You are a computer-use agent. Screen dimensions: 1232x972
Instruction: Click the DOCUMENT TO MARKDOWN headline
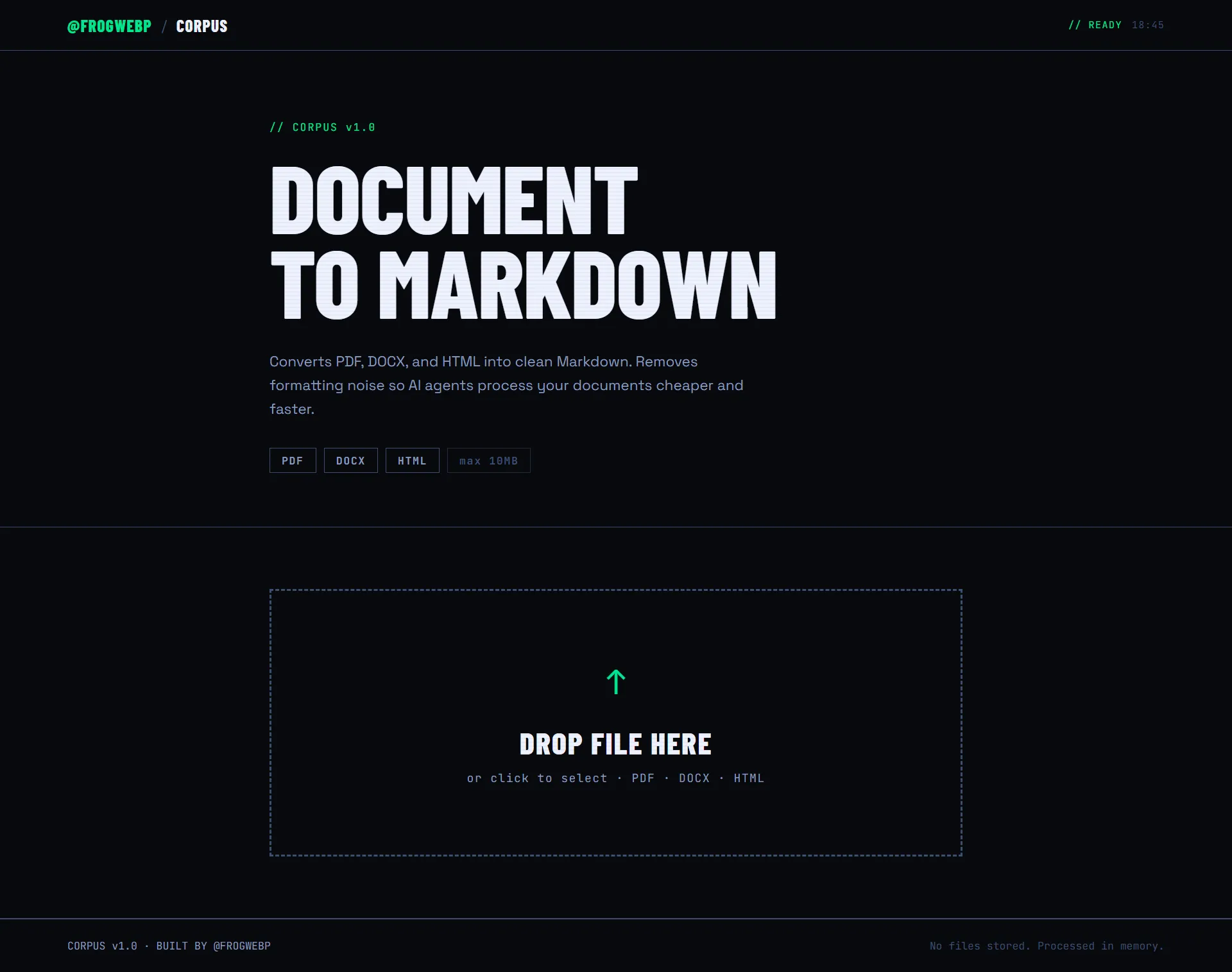[523, 243]
